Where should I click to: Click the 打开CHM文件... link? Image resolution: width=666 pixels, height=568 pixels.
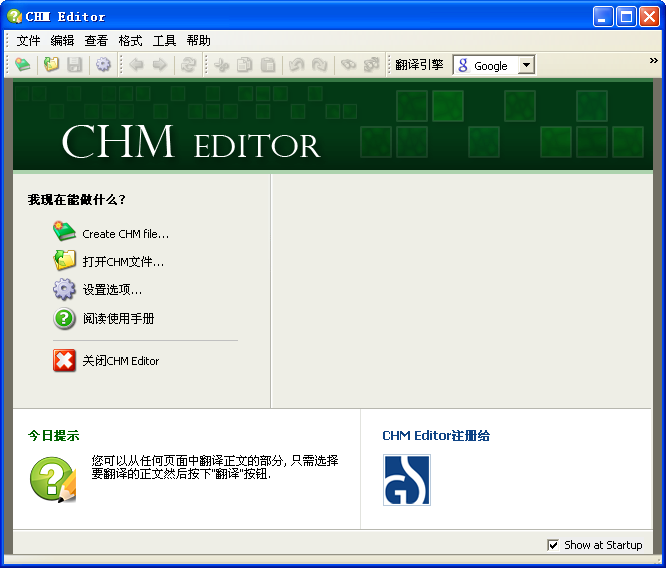[x=123, y=262]
